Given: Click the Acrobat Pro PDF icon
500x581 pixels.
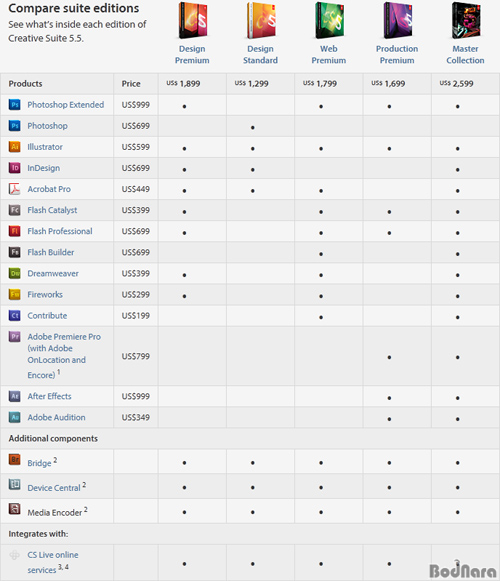Looking at the screenshot, I should point(14,189).
